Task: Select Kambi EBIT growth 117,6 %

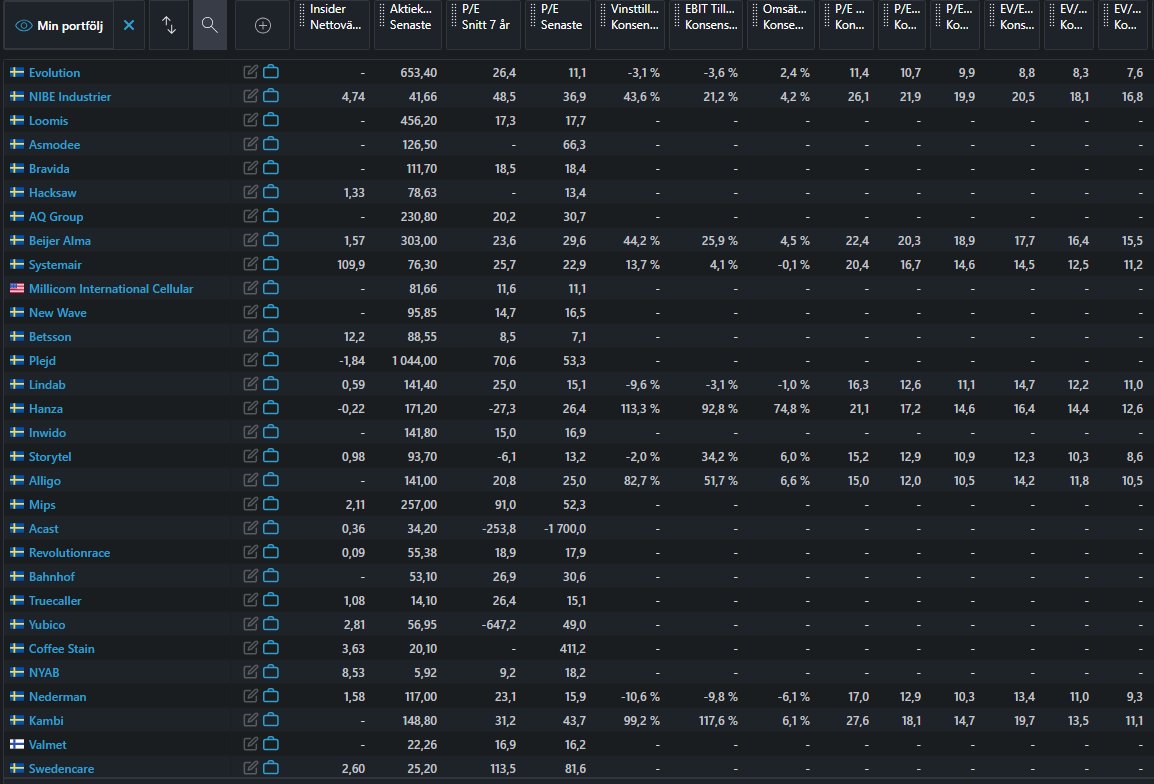Action: [718, 721]
